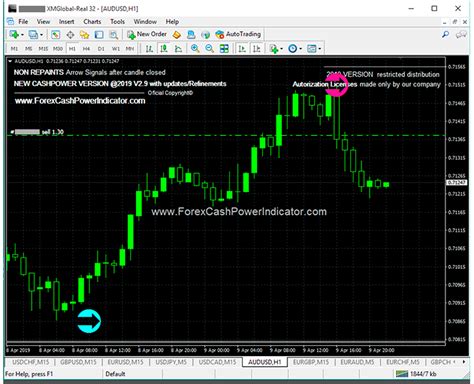Open the Help menu
Screen dimensions: 474x384
tap(172, 22)
